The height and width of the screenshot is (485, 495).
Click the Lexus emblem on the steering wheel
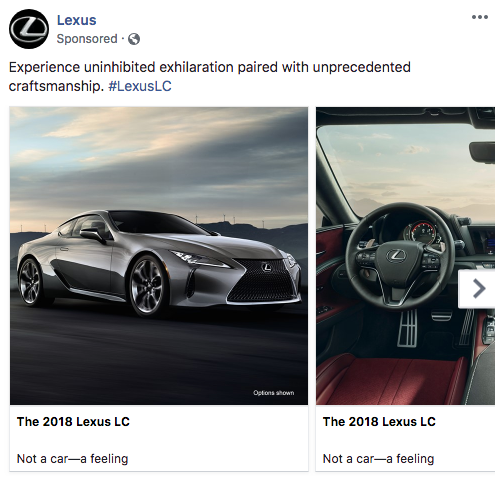(x=396, y=256)
